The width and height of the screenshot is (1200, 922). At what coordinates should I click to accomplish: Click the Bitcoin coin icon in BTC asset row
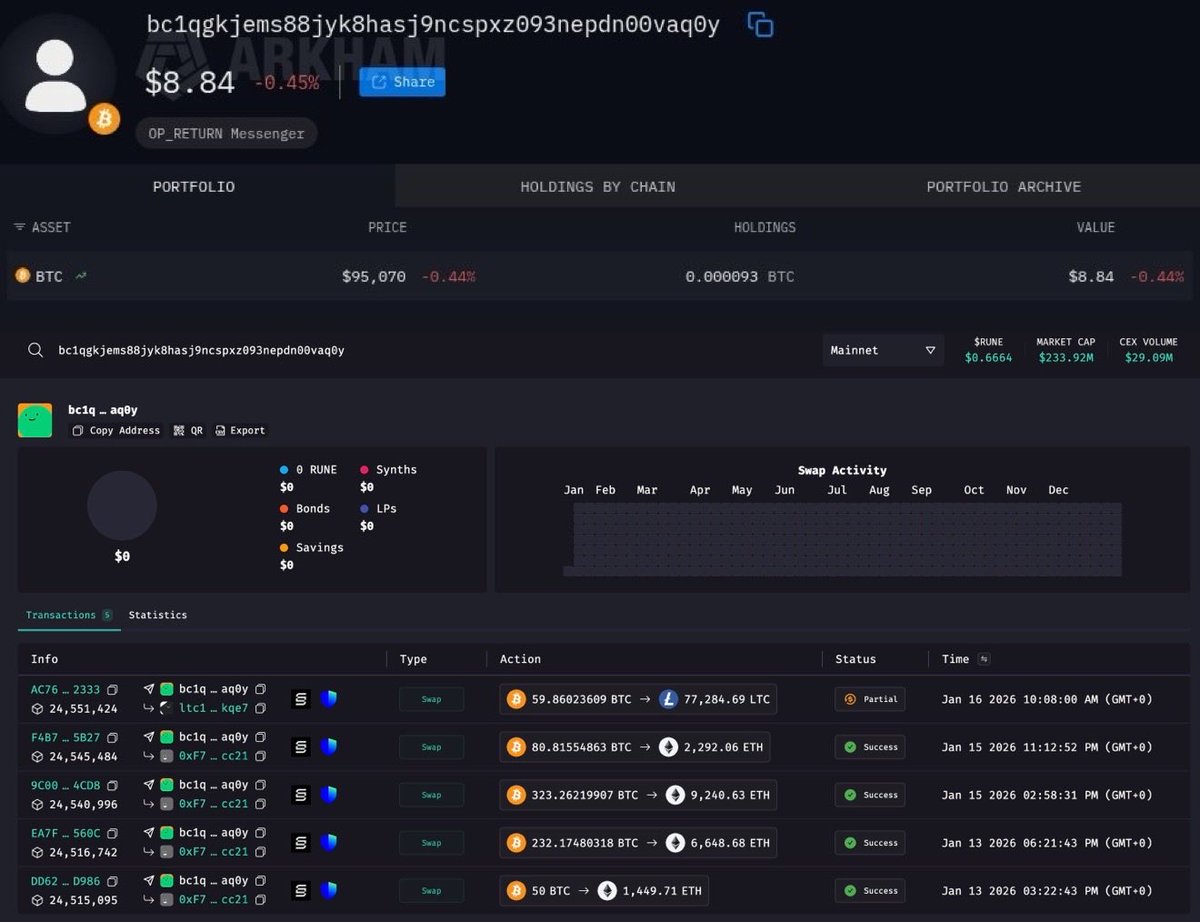[23, 276]
